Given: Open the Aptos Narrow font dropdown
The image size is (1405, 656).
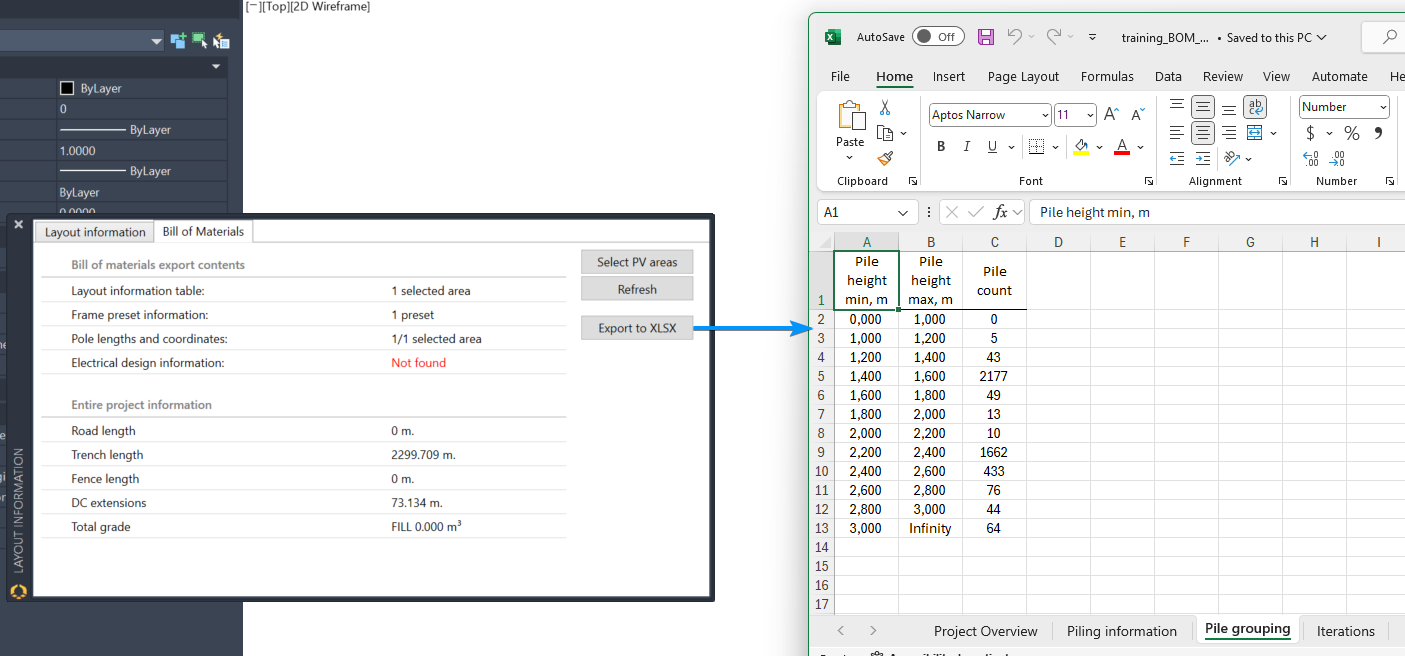Looking at the screenshot, I should click(1044, 114).
